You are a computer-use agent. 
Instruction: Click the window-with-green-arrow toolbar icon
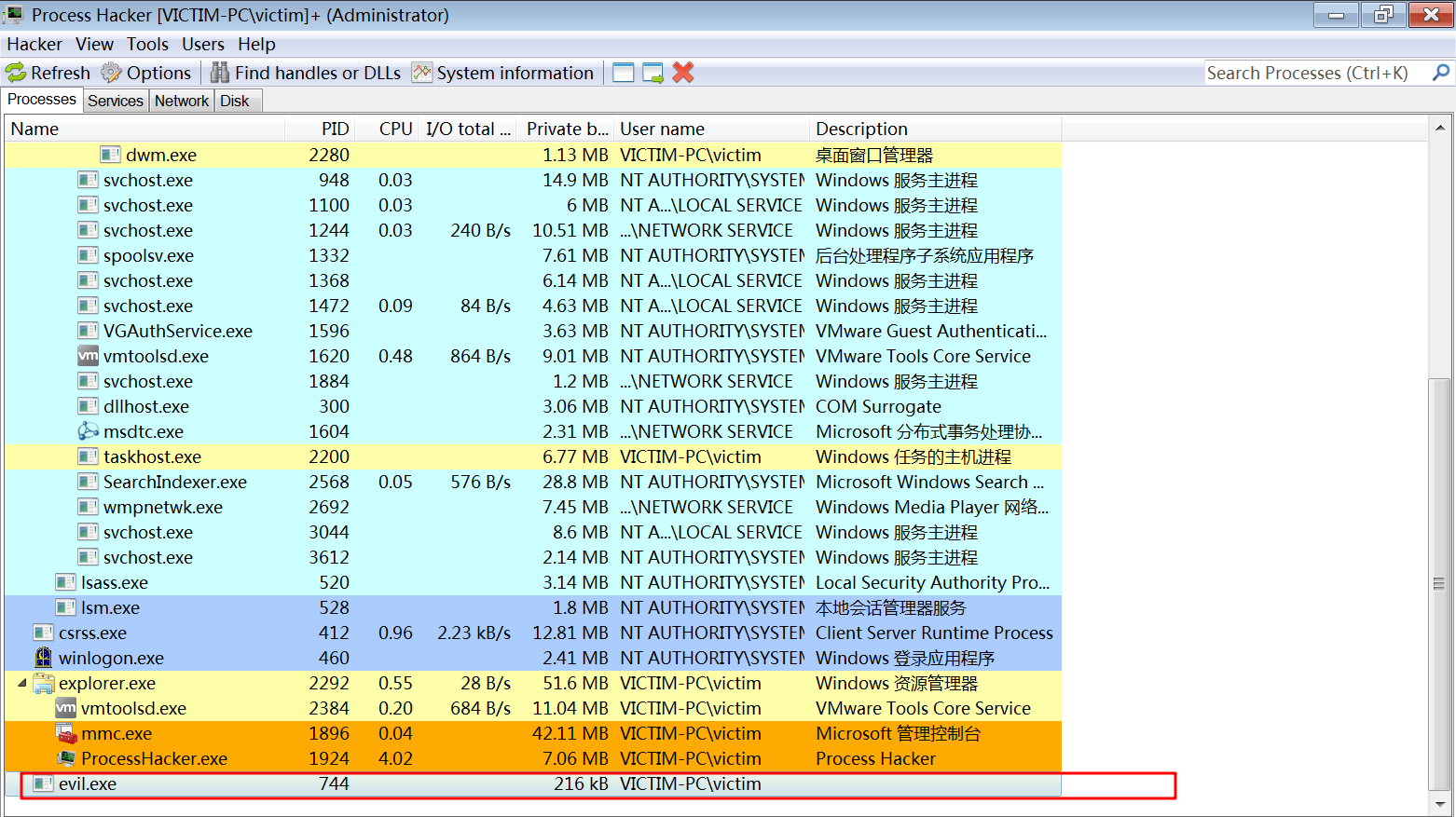[652, 72]
